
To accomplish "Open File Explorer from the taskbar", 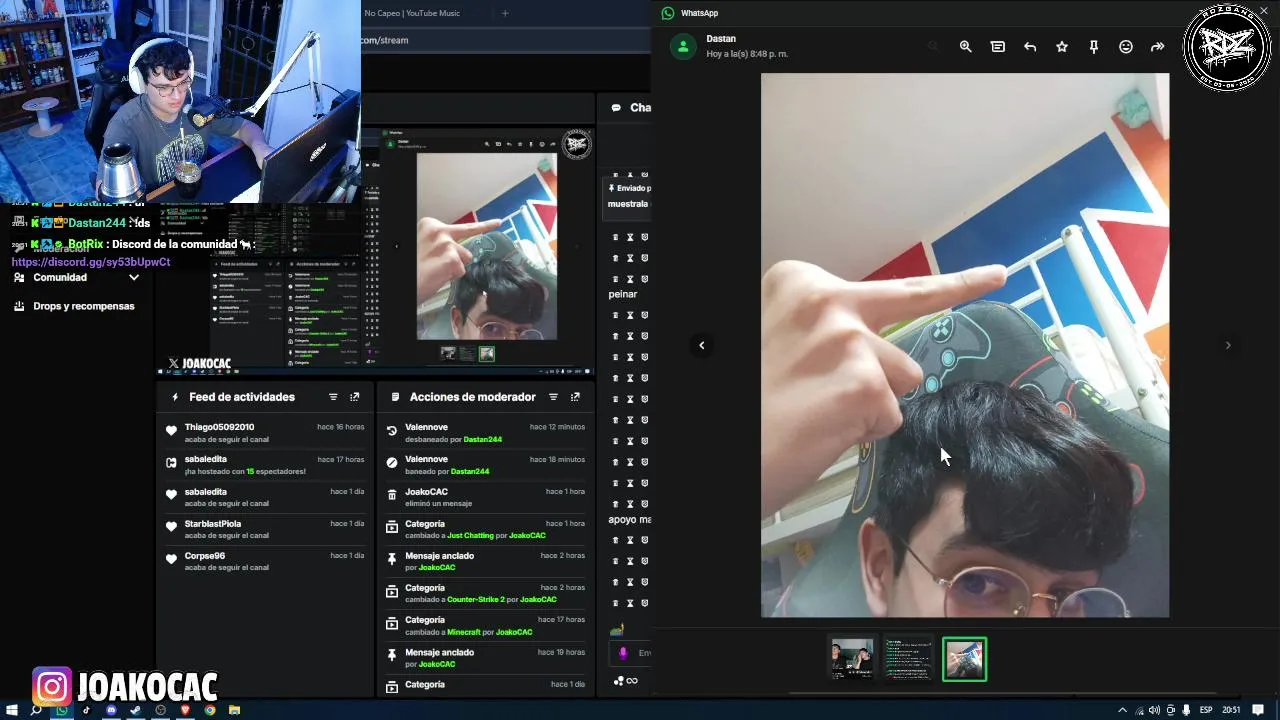I will [x=234, y=710].
